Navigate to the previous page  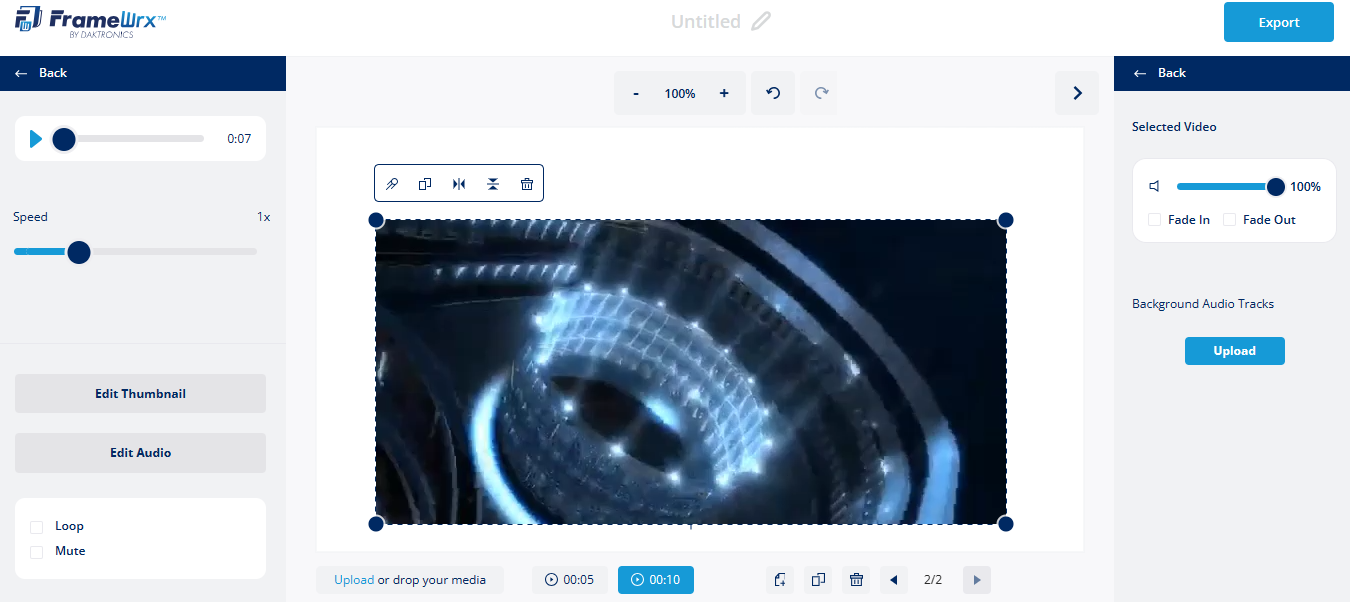coord(893,580)
